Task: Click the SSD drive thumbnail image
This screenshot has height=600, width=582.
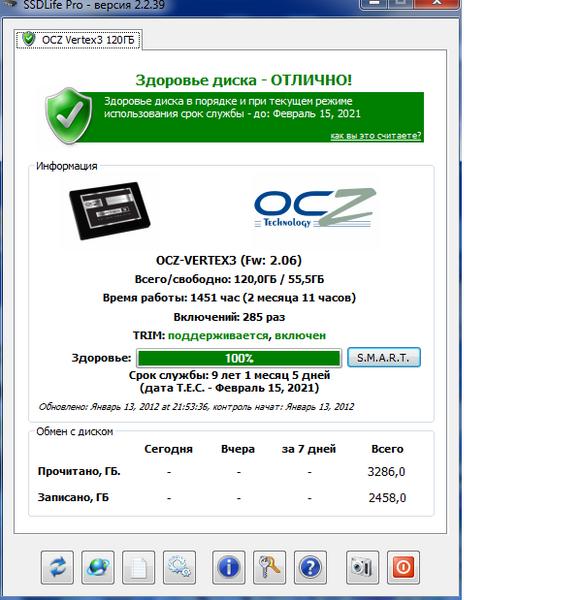Action: (x=110, y=211)
